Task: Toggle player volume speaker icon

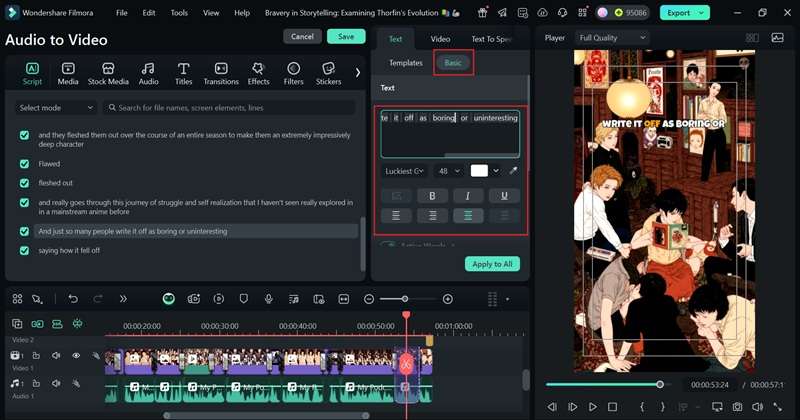Action: [x=758, y=407]
